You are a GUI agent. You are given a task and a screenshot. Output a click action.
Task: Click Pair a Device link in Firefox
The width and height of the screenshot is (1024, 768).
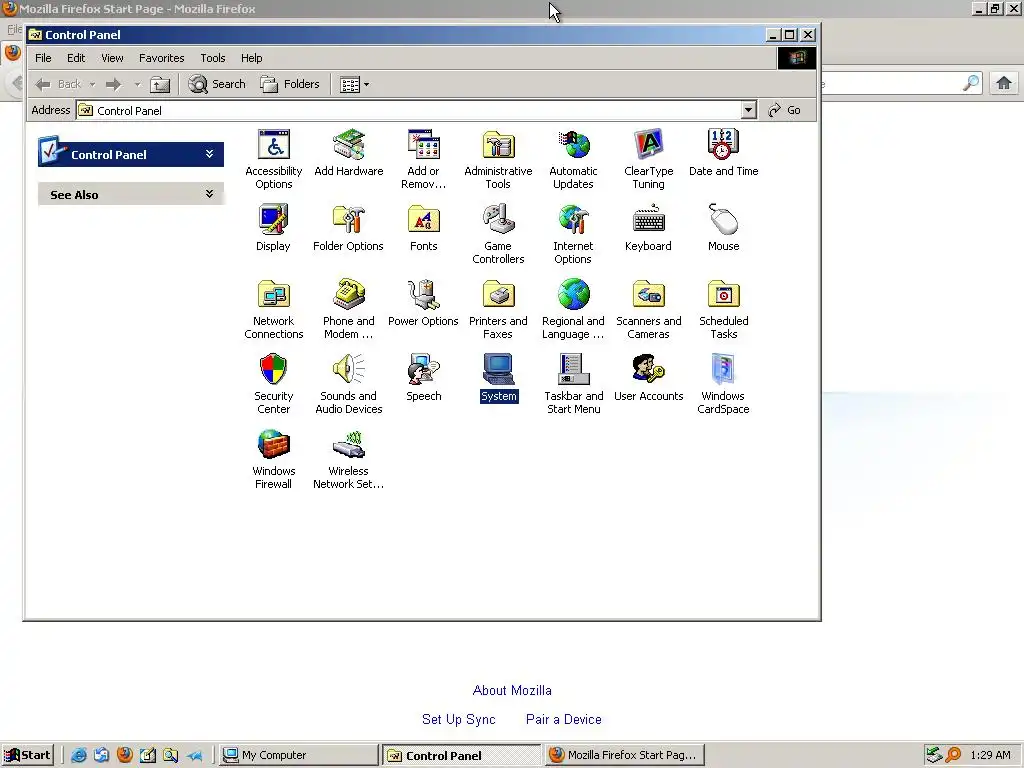[x=564, y=719]
